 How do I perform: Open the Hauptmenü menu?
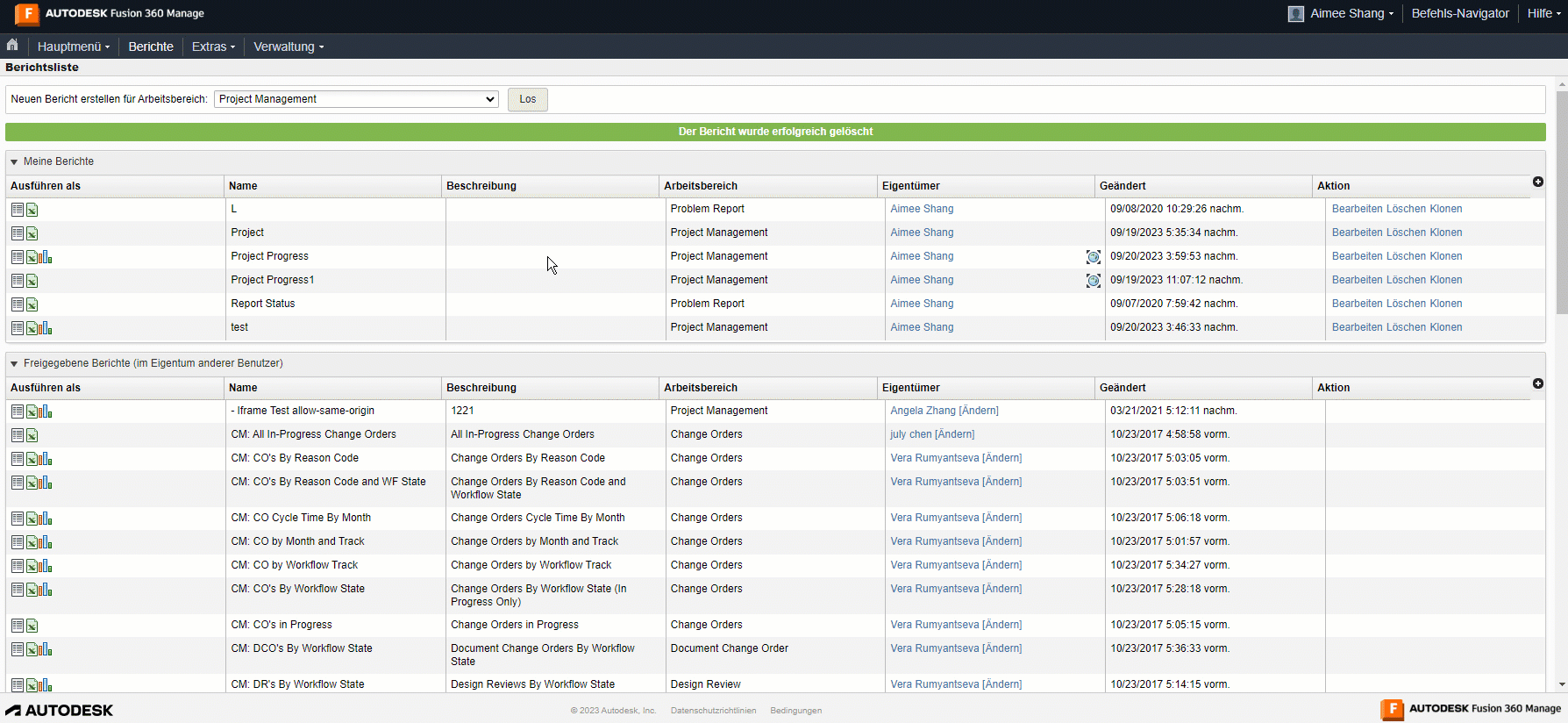point(74,47)
